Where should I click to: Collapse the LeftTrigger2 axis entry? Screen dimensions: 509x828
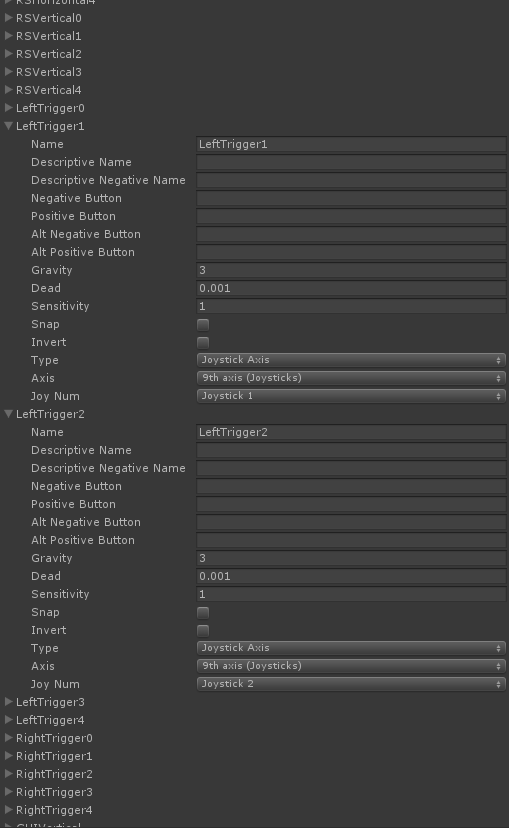click(8, 413)
